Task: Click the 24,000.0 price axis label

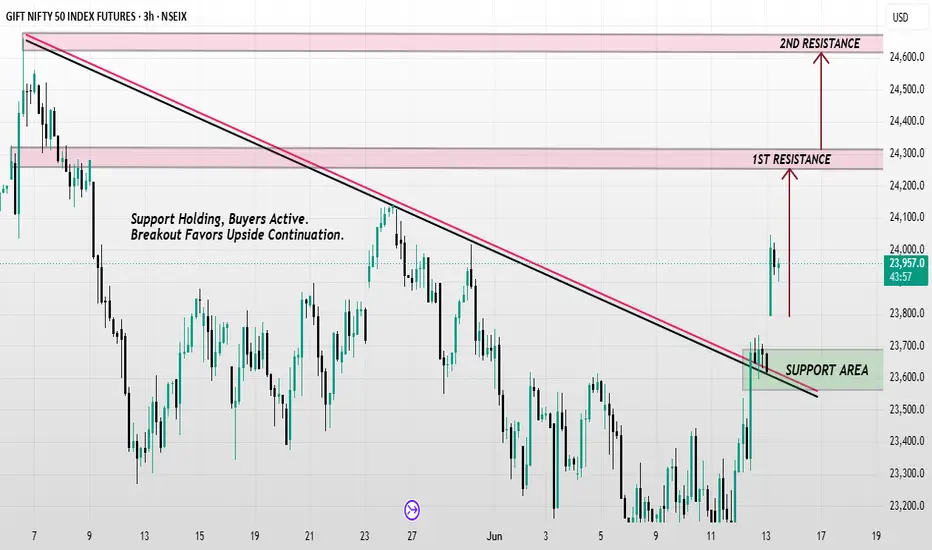Action: pos(907,249)
